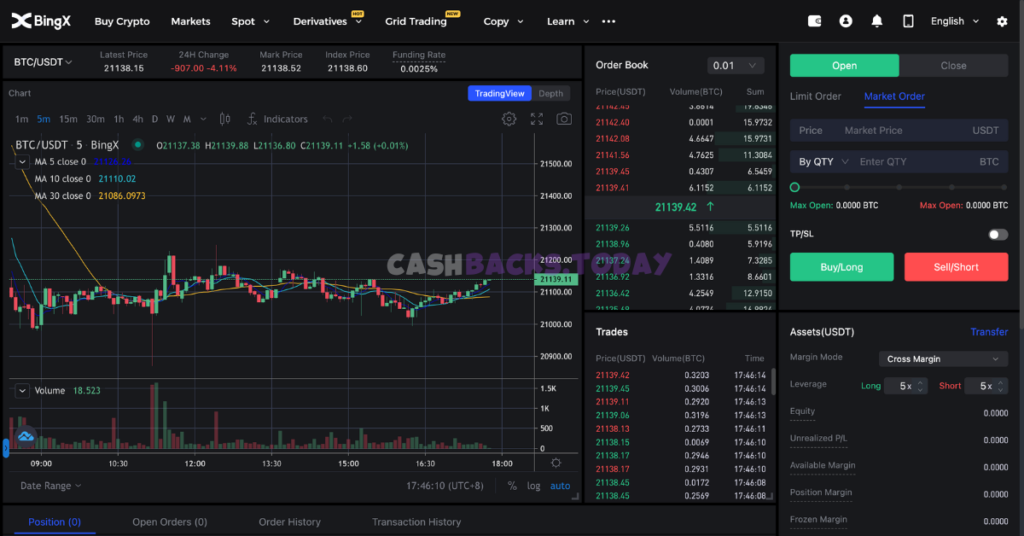
Task: Open order book 0.01 precision dropdown
Action: [736, 66]
